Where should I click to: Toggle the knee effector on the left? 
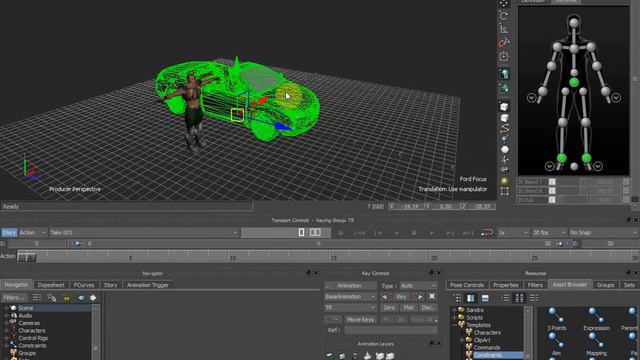[x=562, y=122]
